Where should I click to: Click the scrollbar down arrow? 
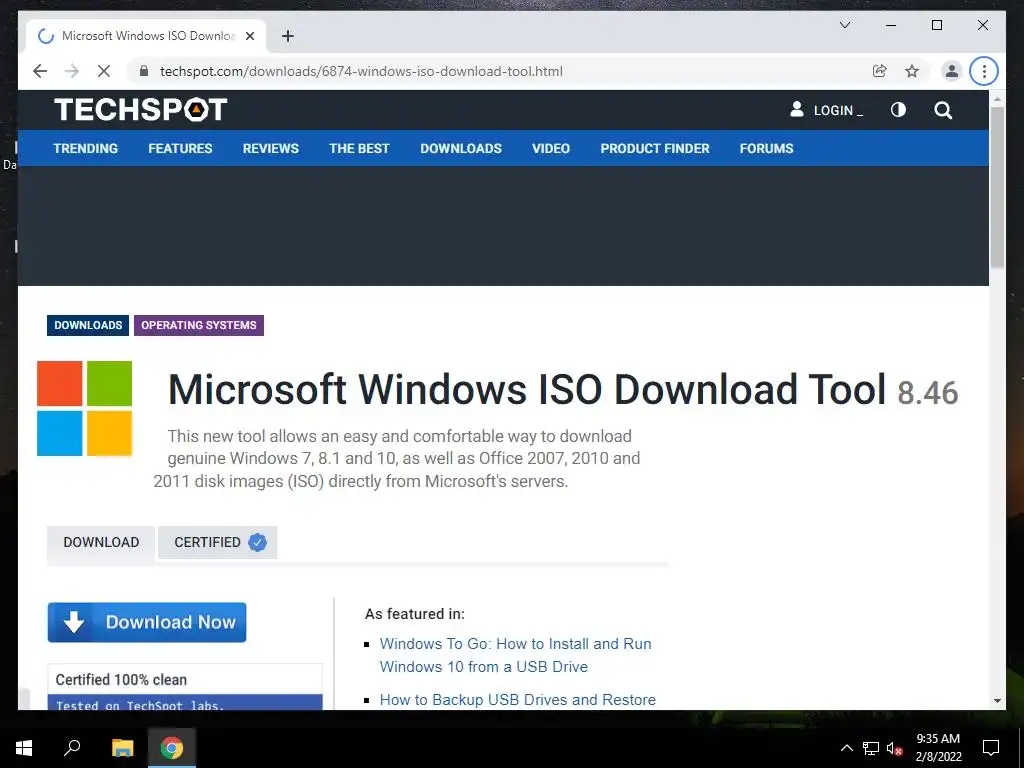point(997,701)
